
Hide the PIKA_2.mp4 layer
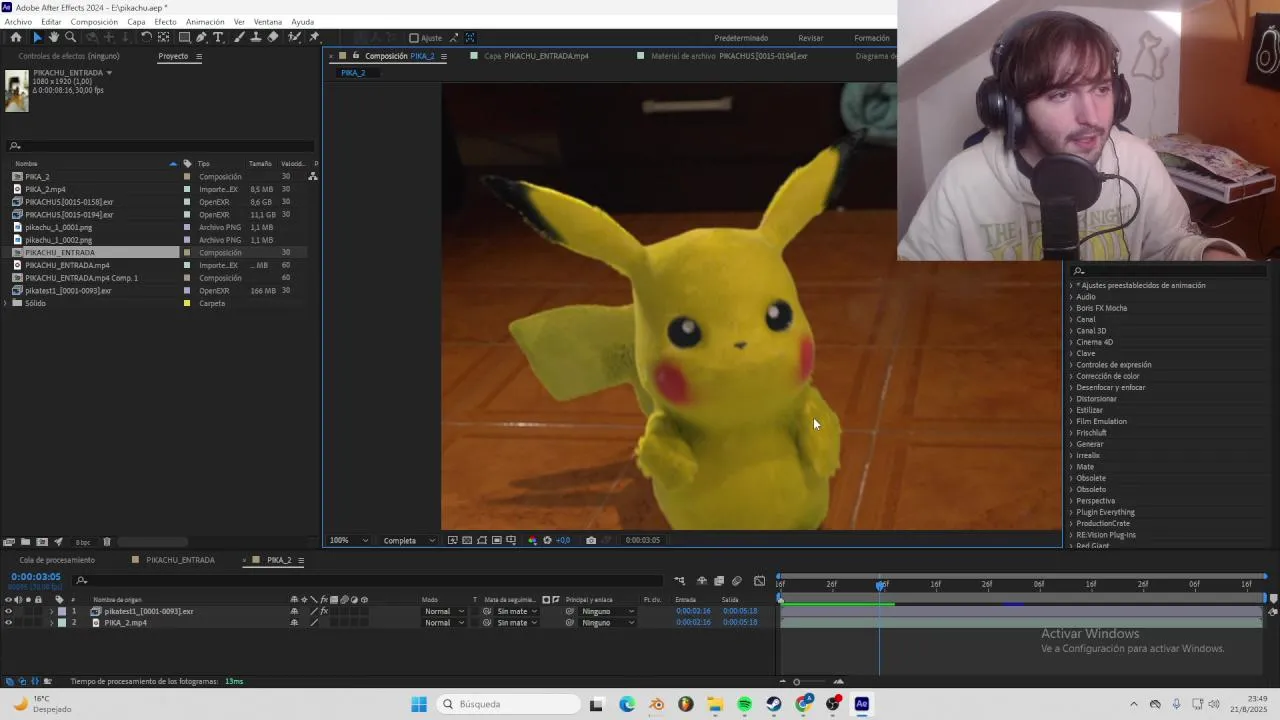click(x=8, y=622)
